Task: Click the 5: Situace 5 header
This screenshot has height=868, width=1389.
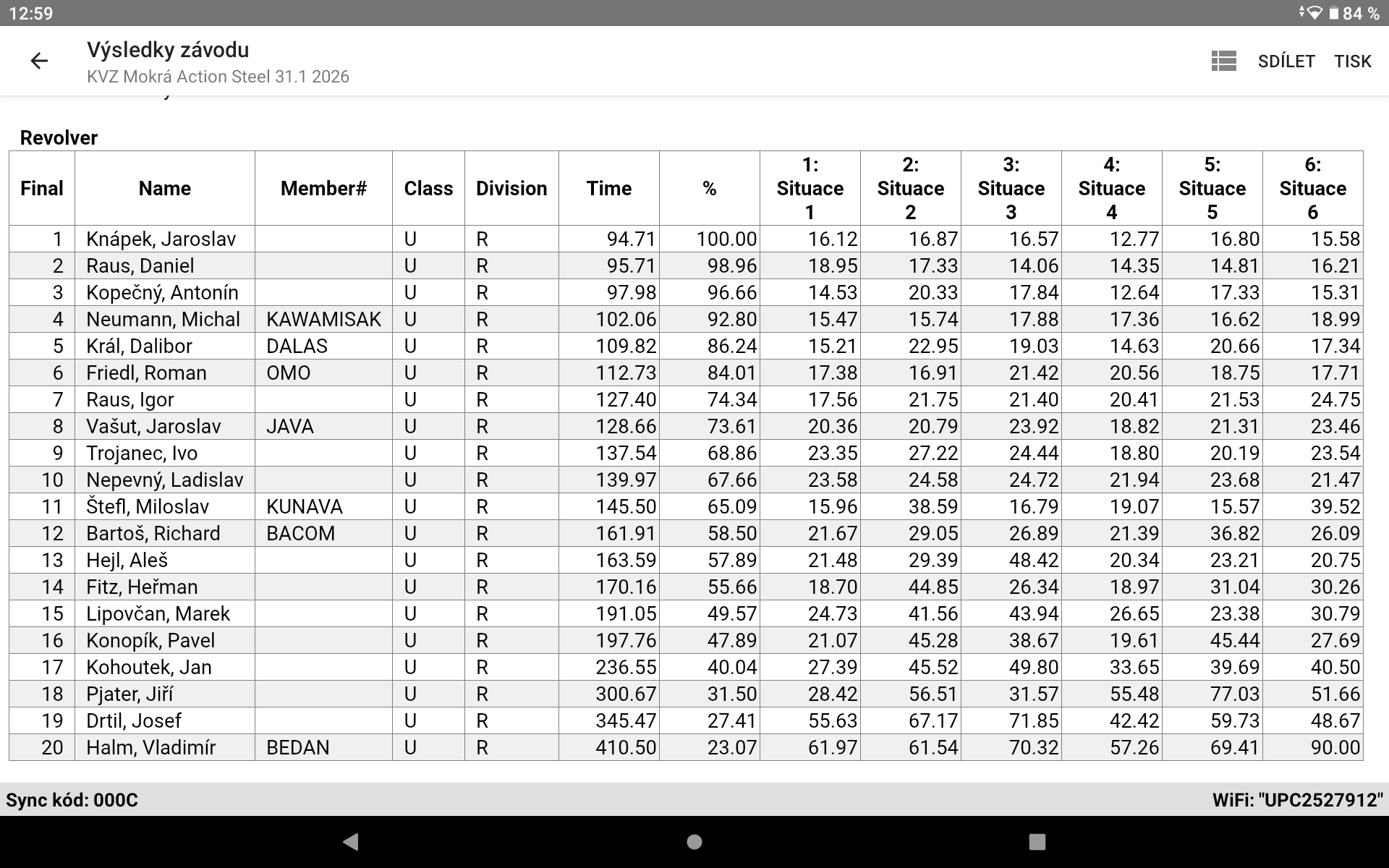Action: pyautogui.click(x=1212, y=189)
